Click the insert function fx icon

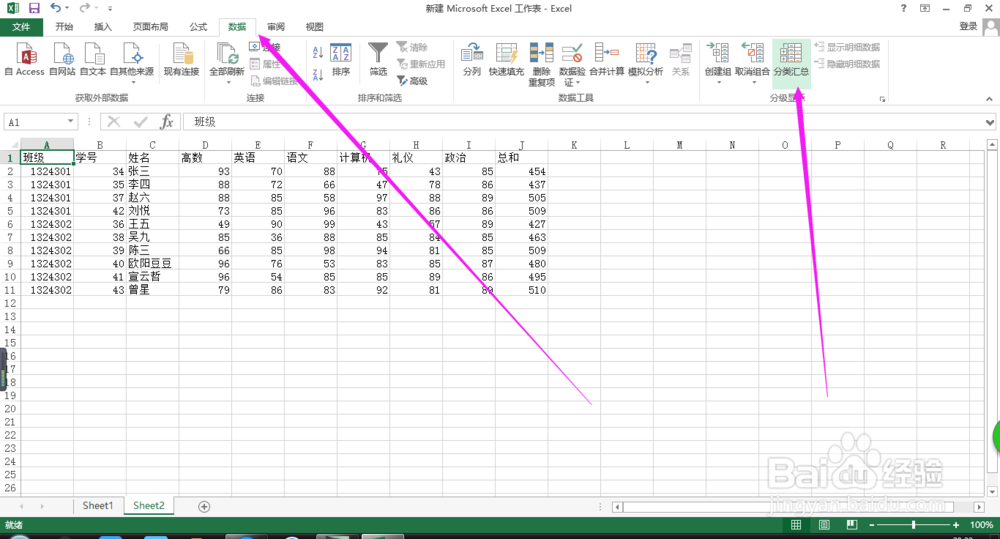(167, 122)
